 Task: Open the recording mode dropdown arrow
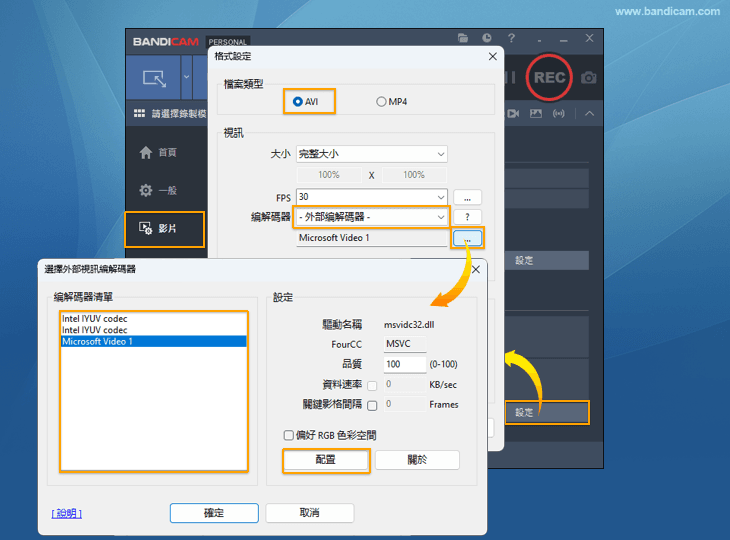pos(187,77)
